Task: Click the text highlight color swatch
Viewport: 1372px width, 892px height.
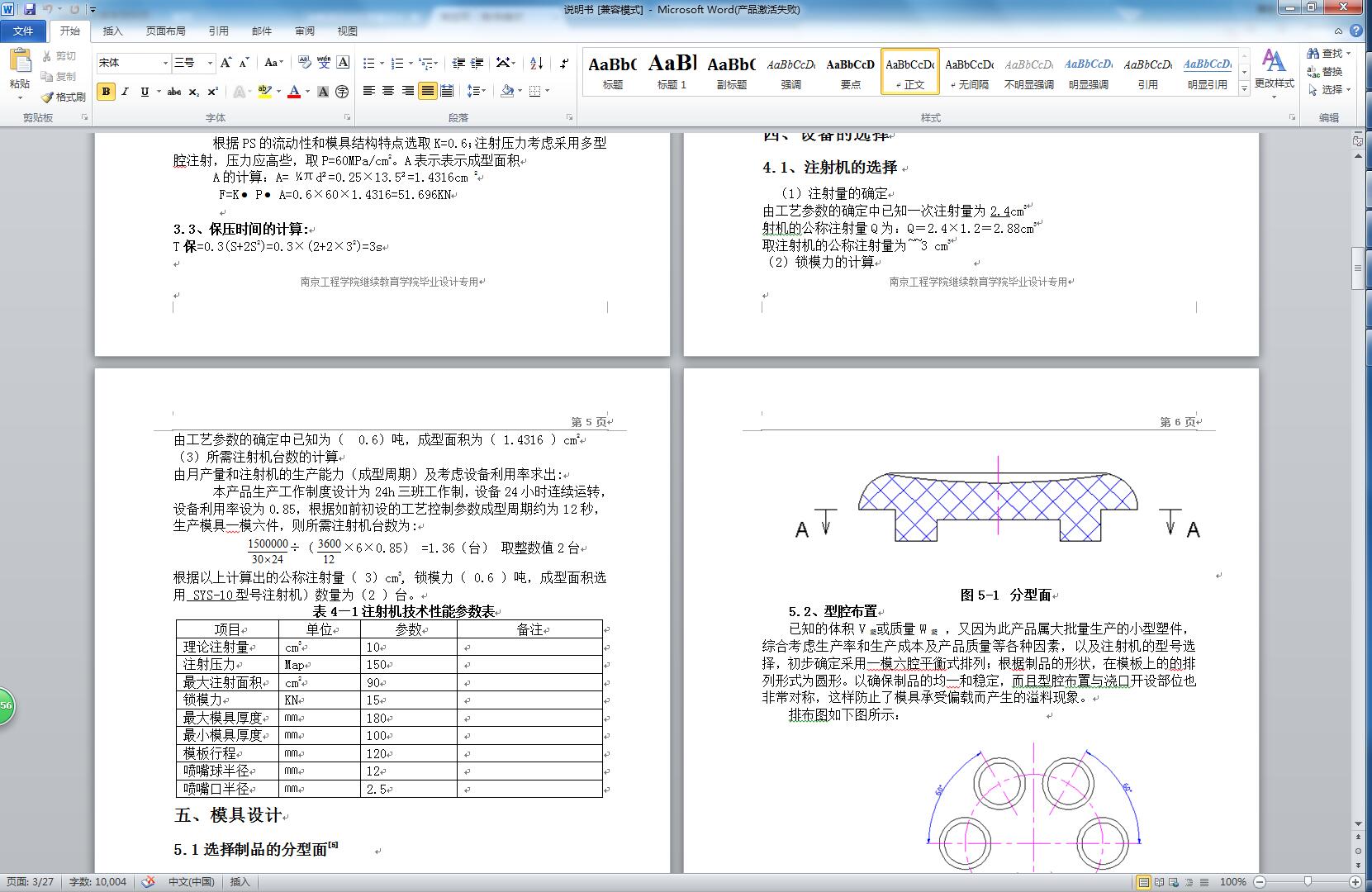Action: pos(264,92)
